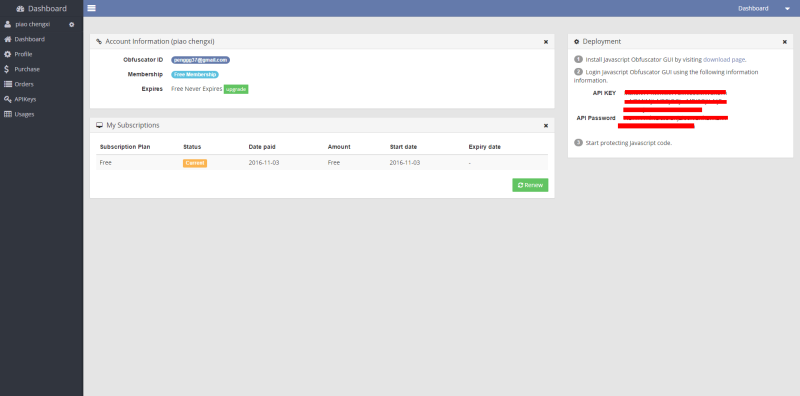Screen dimensions: 800x396
Task: Toggle the hamburger sidebar menu icon
Action: (x=91, y=8)
